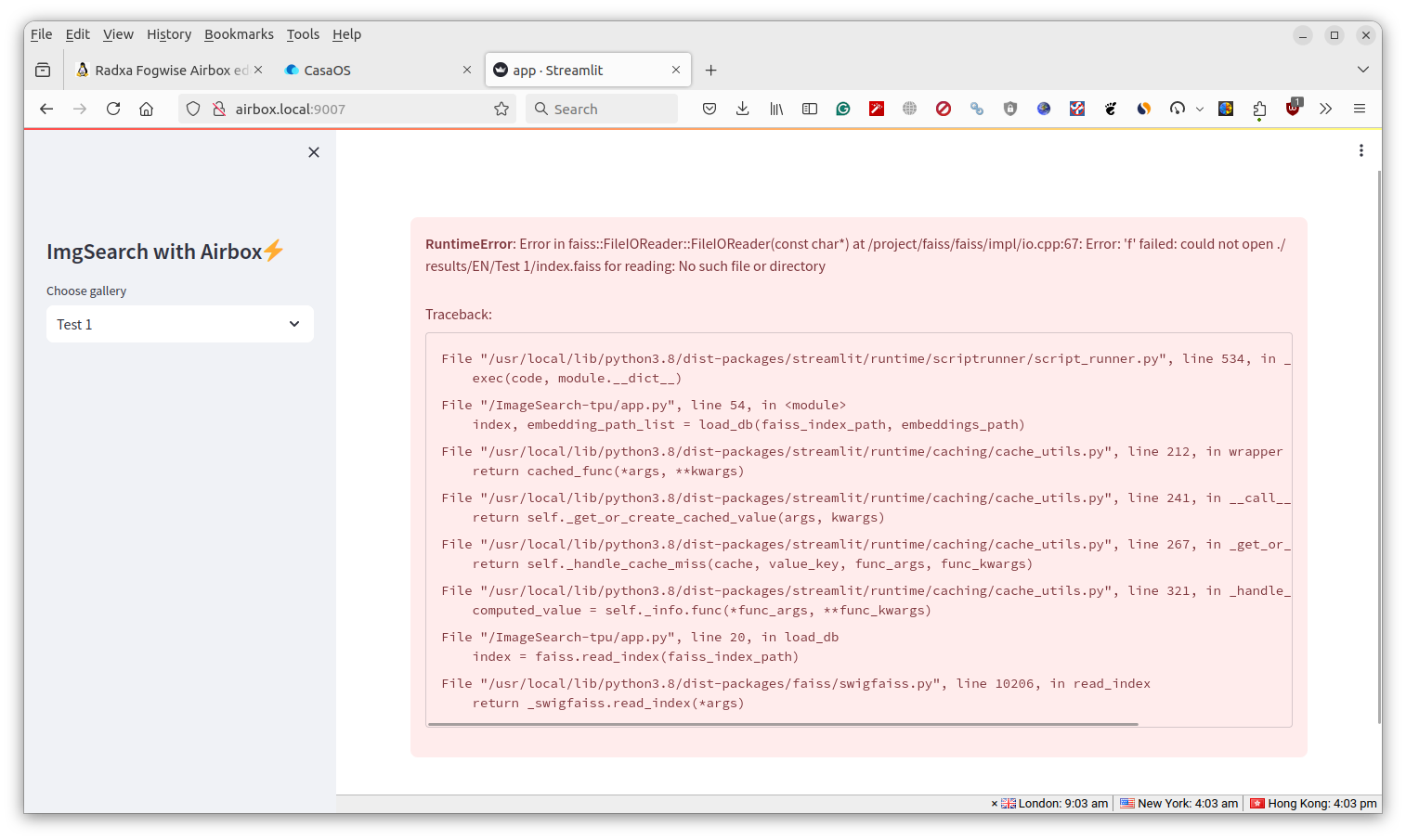Viewport: 1406px width, 840px height.
Task: Toggle the sidebar view icon
Action: [810, 109]
